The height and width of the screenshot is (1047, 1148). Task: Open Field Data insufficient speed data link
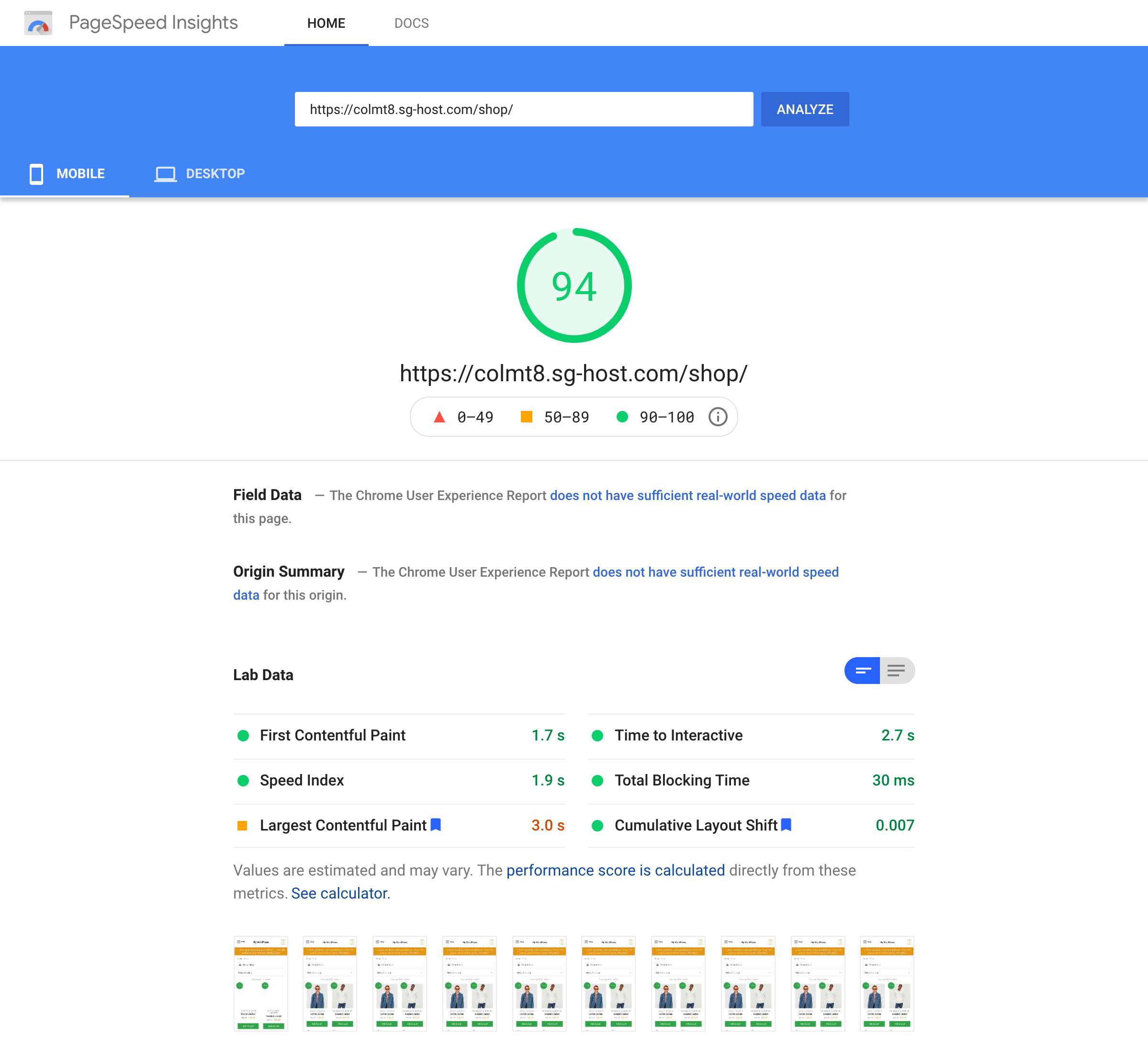(688, 496)
